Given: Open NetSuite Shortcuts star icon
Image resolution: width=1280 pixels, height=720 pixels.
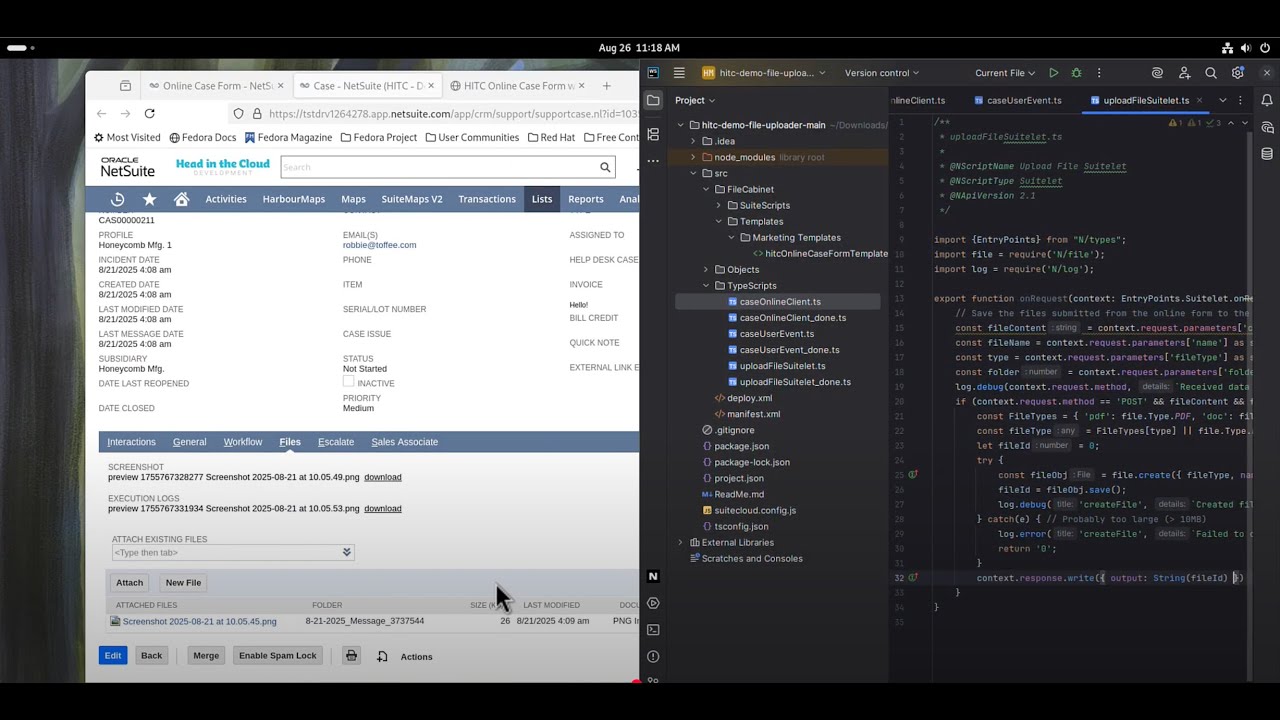Looking at the screenshot, I should click(149, 199).
